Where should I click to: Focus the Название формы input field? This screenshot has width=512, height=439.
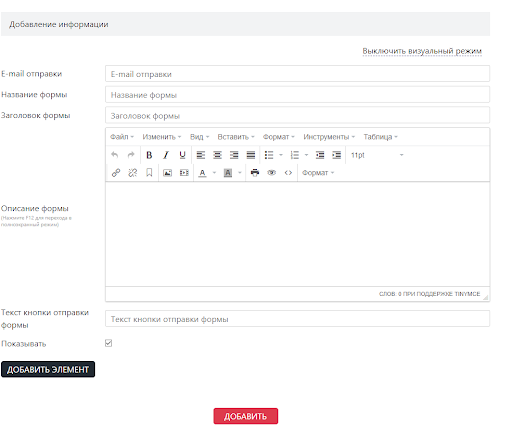pyautogui.click(x=297, y=95)
